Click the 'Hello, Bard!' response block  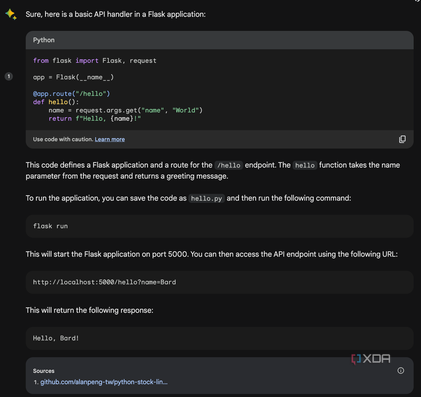[220, 338]
